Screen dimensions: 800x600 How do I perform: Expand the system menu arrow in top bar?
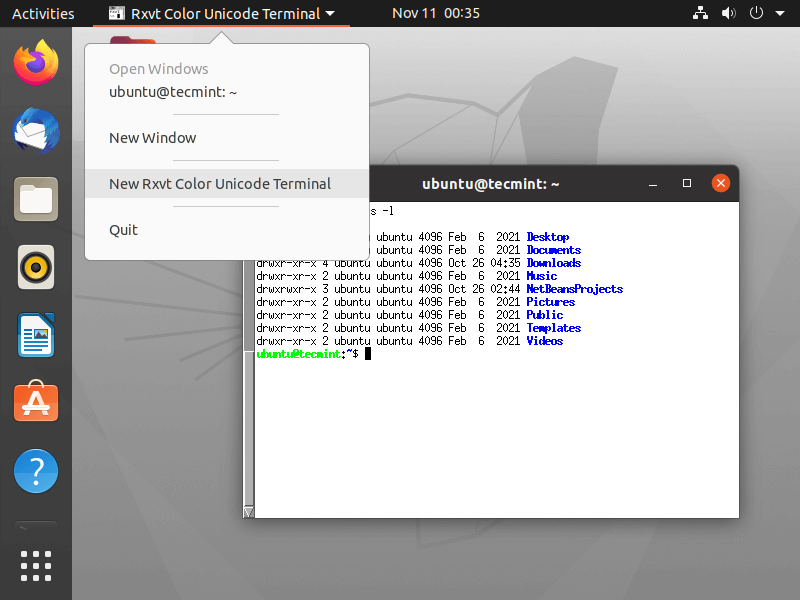coord(780,13)
